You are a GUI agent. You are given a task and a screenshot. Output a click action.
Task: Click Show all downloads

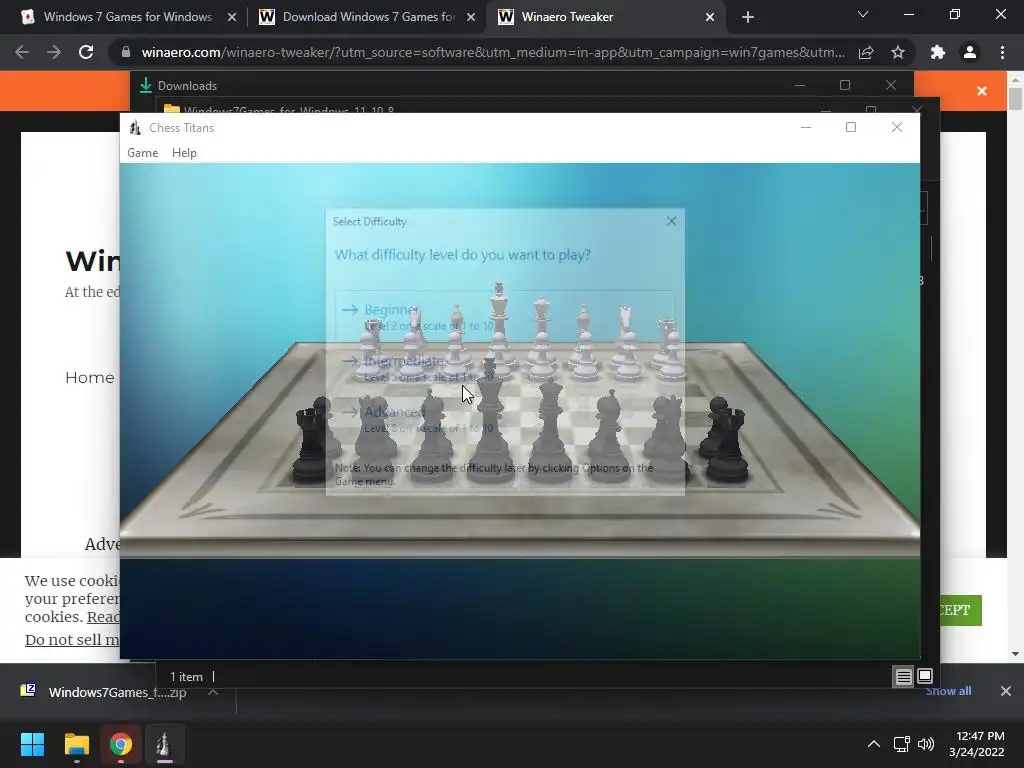[948, 691]
